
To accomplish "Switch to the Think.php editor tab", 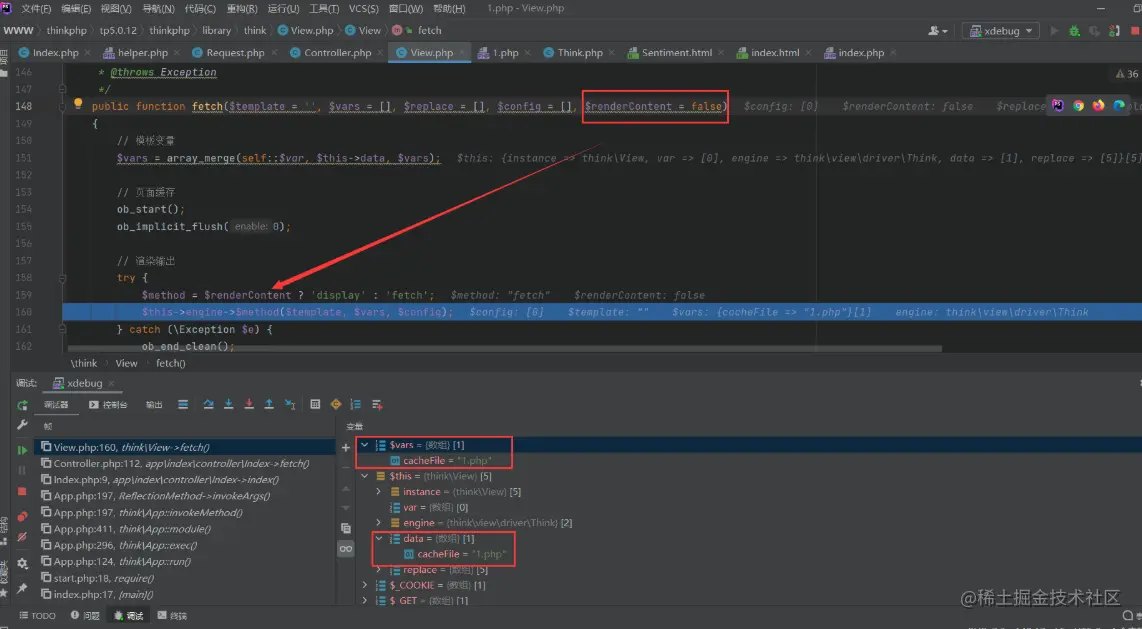I will (x=580, y=52).
